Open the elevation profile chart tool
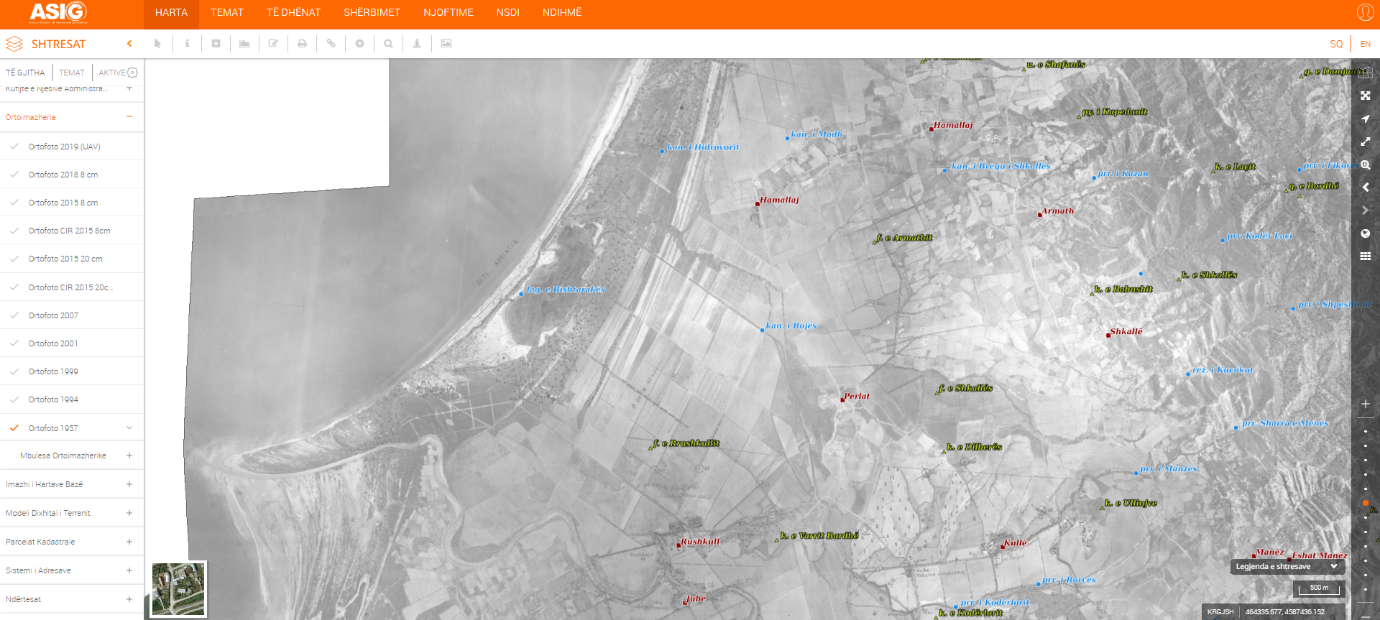Image resolution: width=1380 pixels, height=620 pixels. (244, 44)
